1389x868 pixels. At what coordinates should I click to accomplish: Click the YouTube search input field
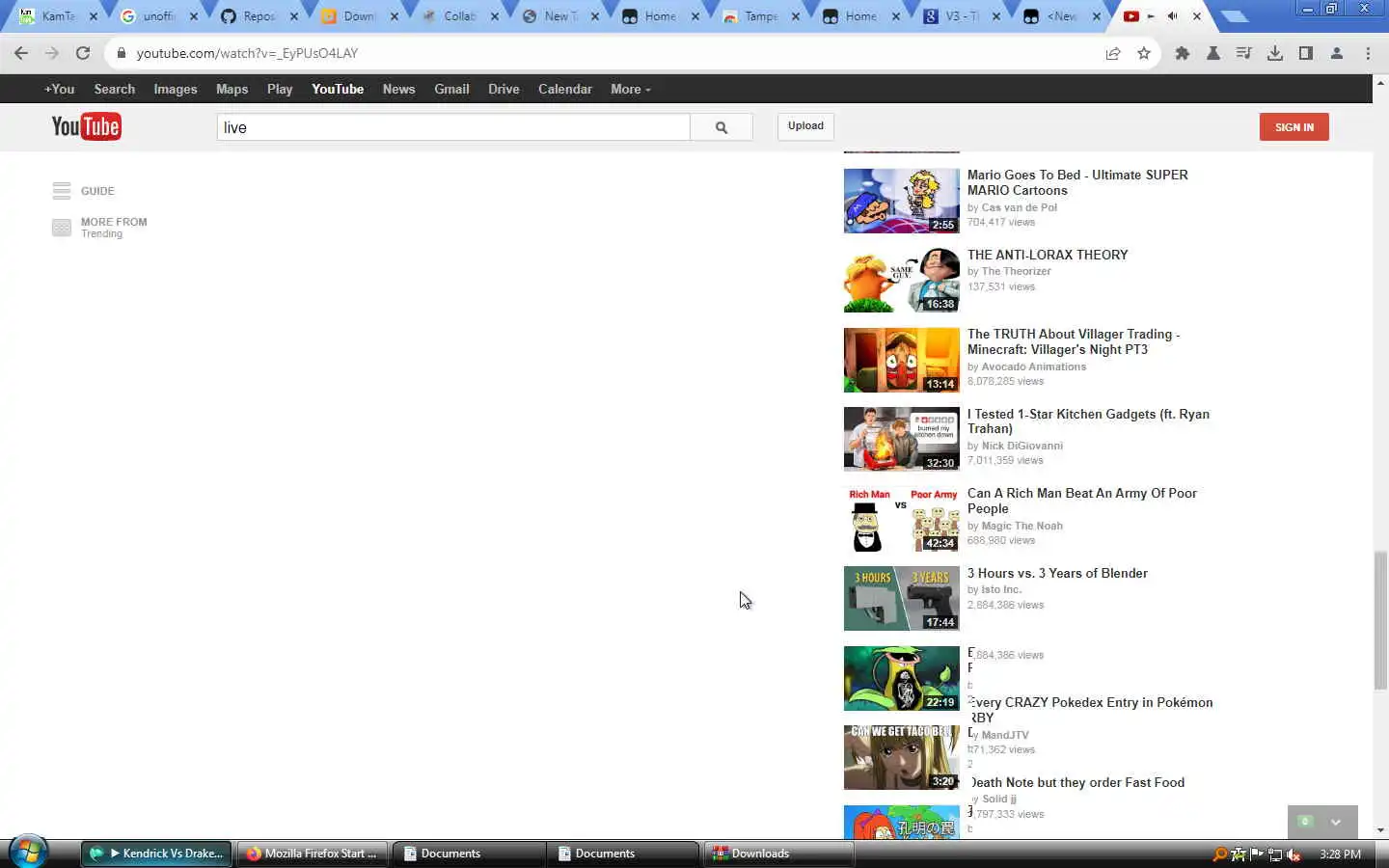[x=453, y=127]
